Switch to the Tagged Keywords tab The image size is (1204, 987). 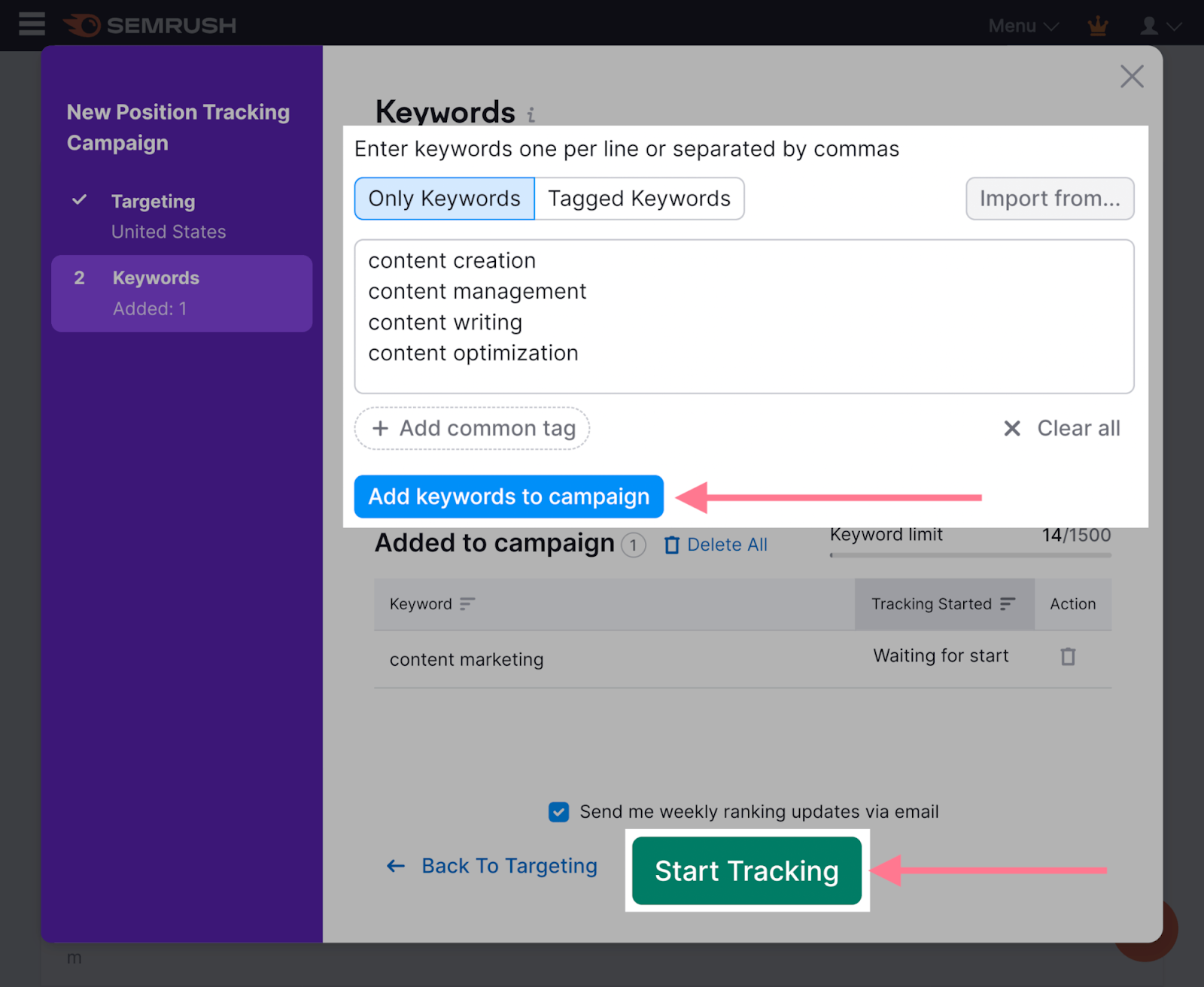(638, 198)
